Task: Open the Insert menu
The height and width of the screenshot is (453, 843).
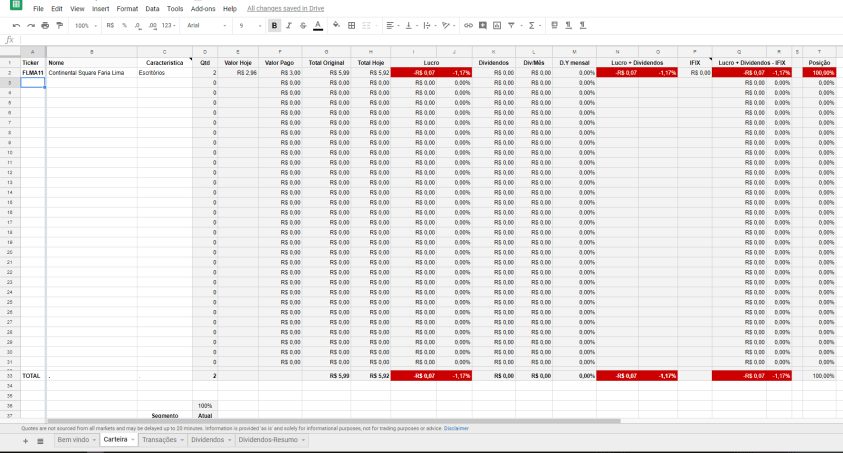Action: (101, 9)
